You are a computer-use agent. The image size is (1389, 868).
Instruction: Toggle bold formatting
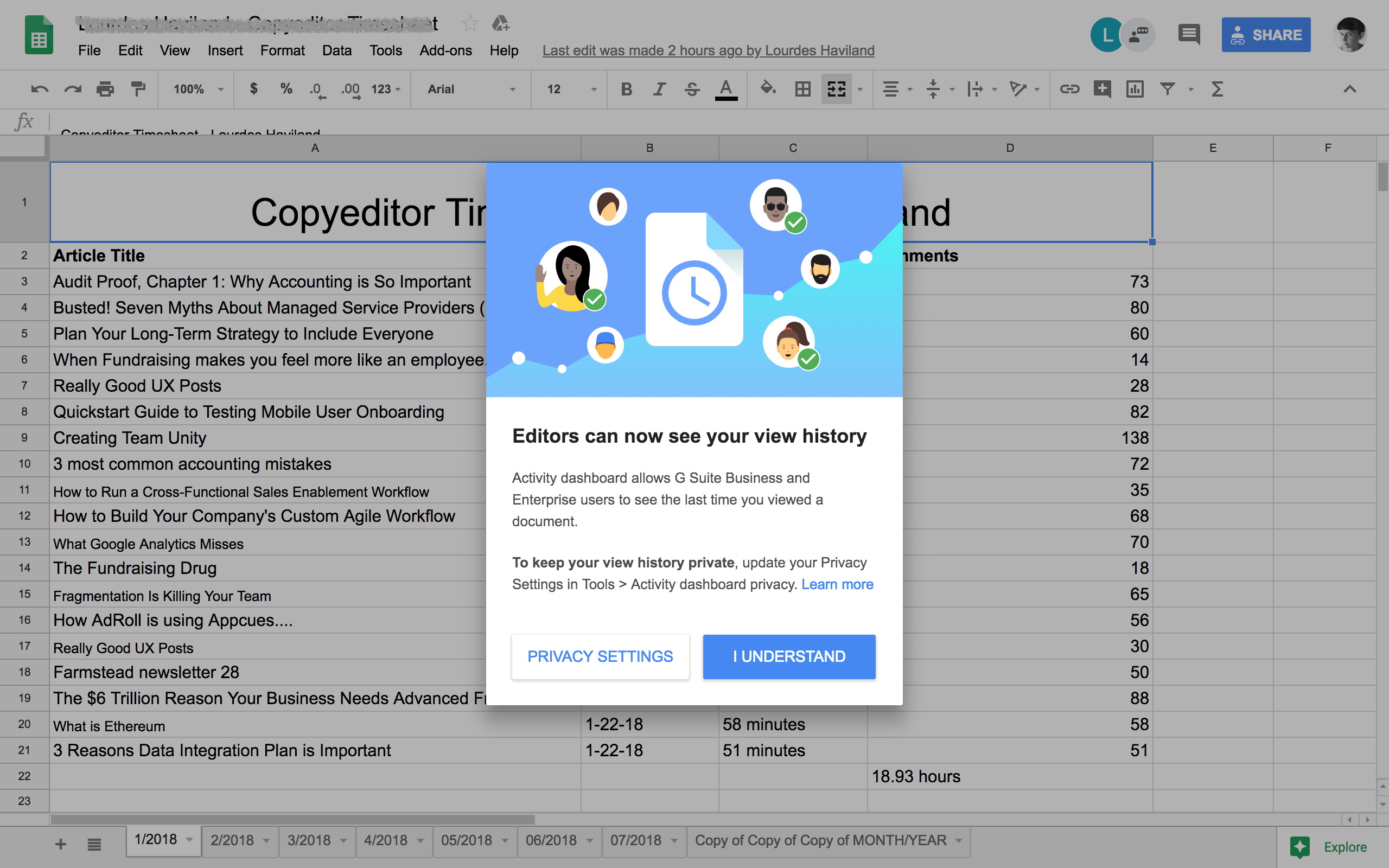pos(626,89)
